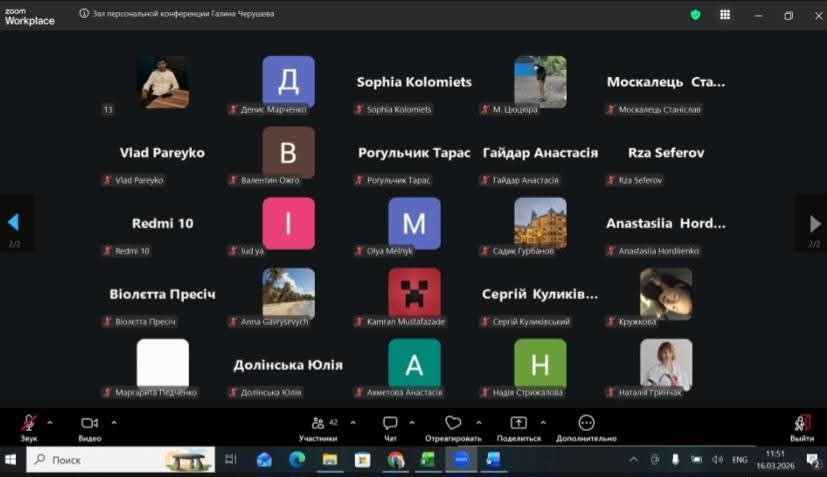Select Olya Melnyk's purple M avatar tile
Viewport: 827px width, 477px height.
coord(414,223)
